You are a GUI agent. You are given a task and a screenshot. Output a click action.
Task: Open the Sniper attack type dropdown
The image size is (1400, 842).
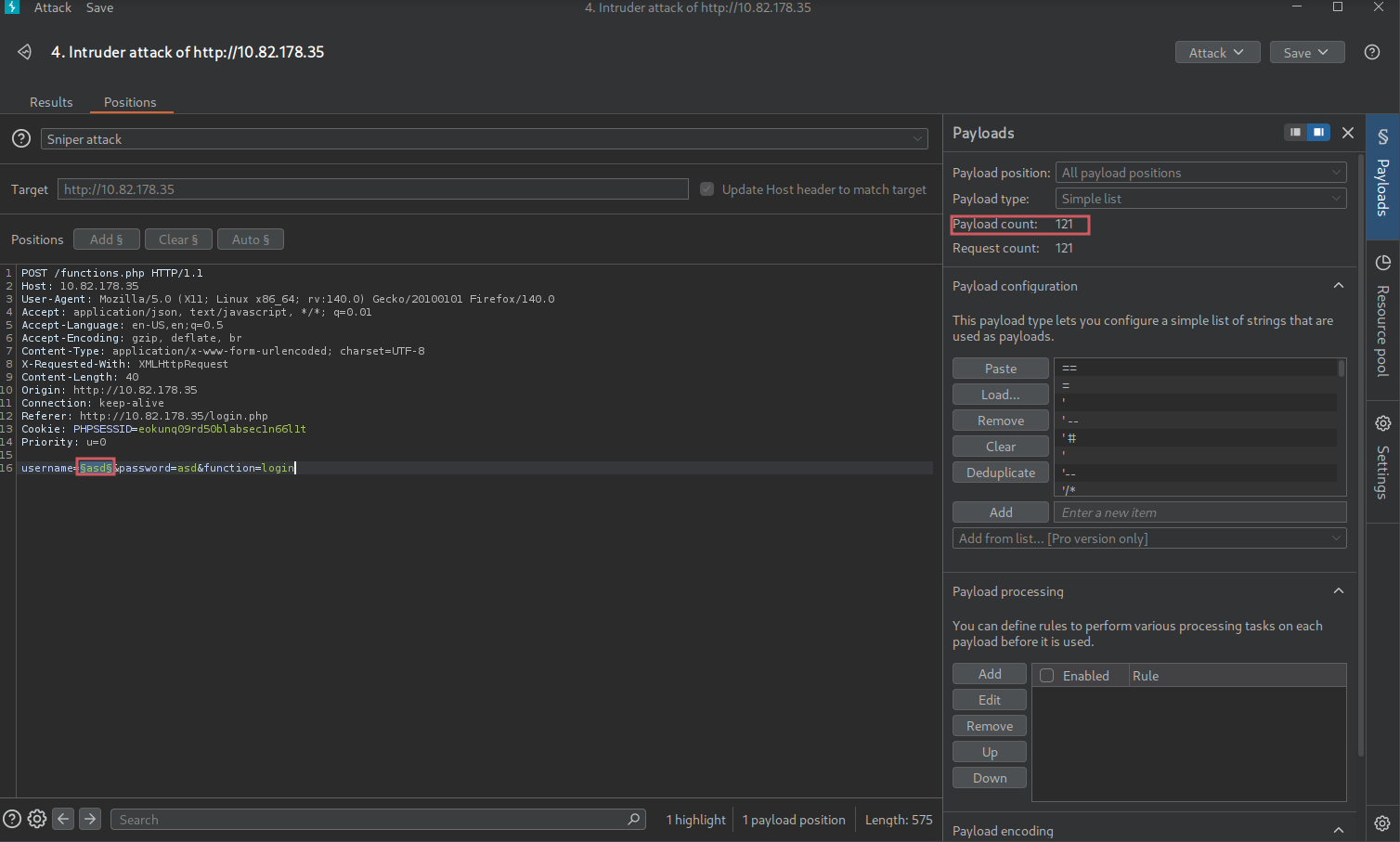point(484,139)
